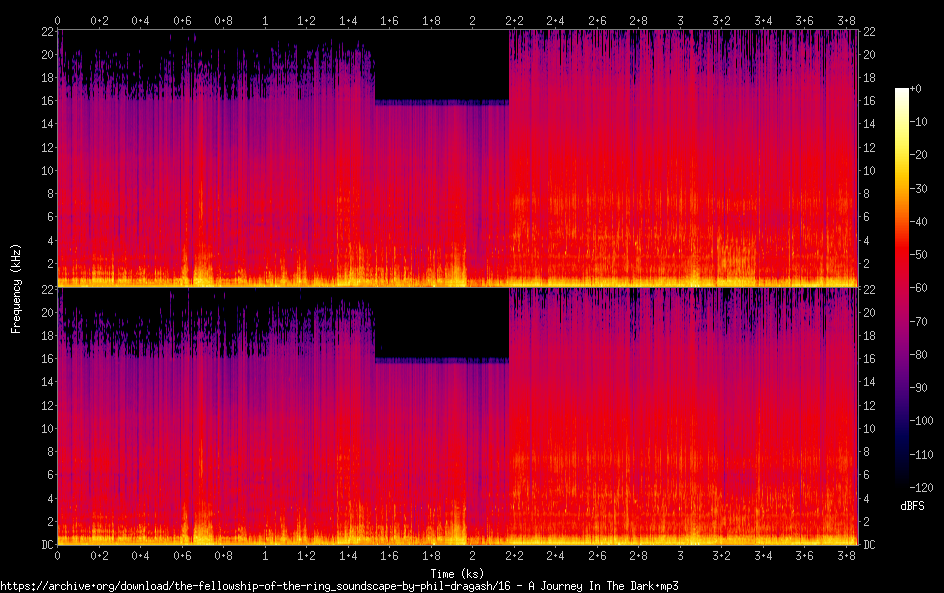Click the black cutoff region in lower channel

pyautogui.click(x=441, y=323)
